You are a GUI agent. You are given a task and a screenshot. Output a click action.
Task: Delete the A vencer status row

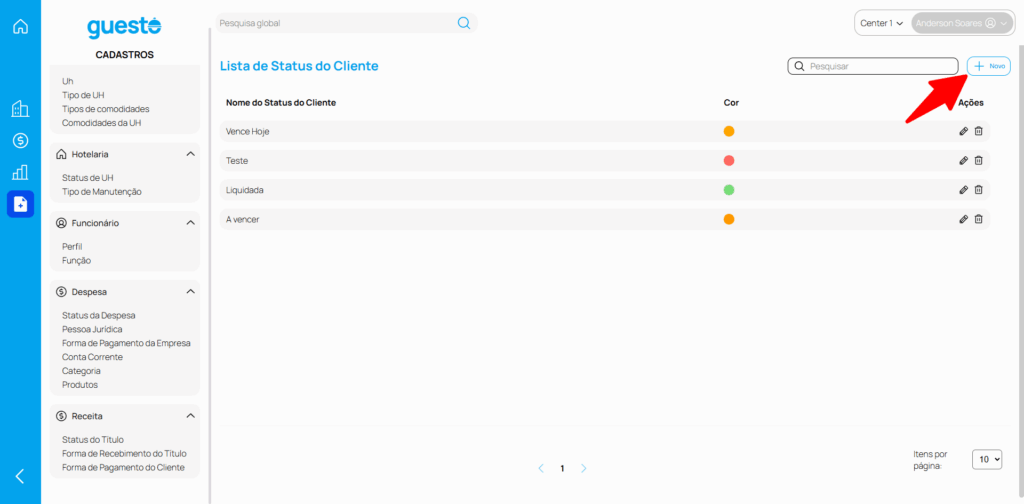click(x=979, y=219)
